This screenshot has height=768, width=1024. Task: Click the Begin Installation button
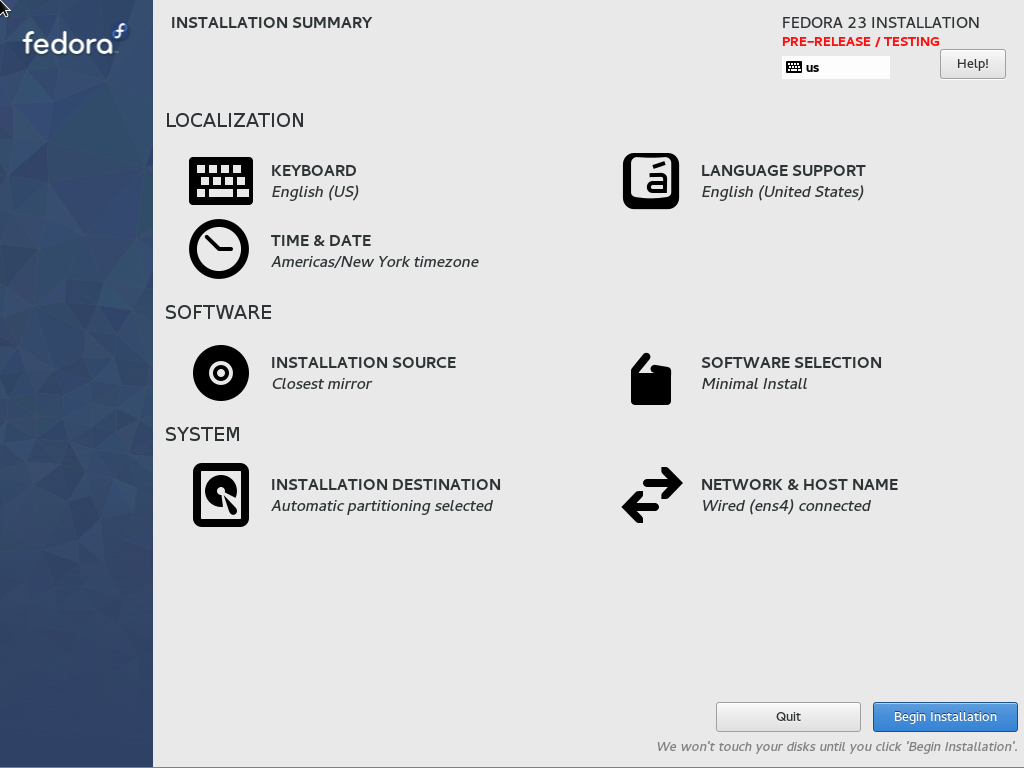point(945,717)
